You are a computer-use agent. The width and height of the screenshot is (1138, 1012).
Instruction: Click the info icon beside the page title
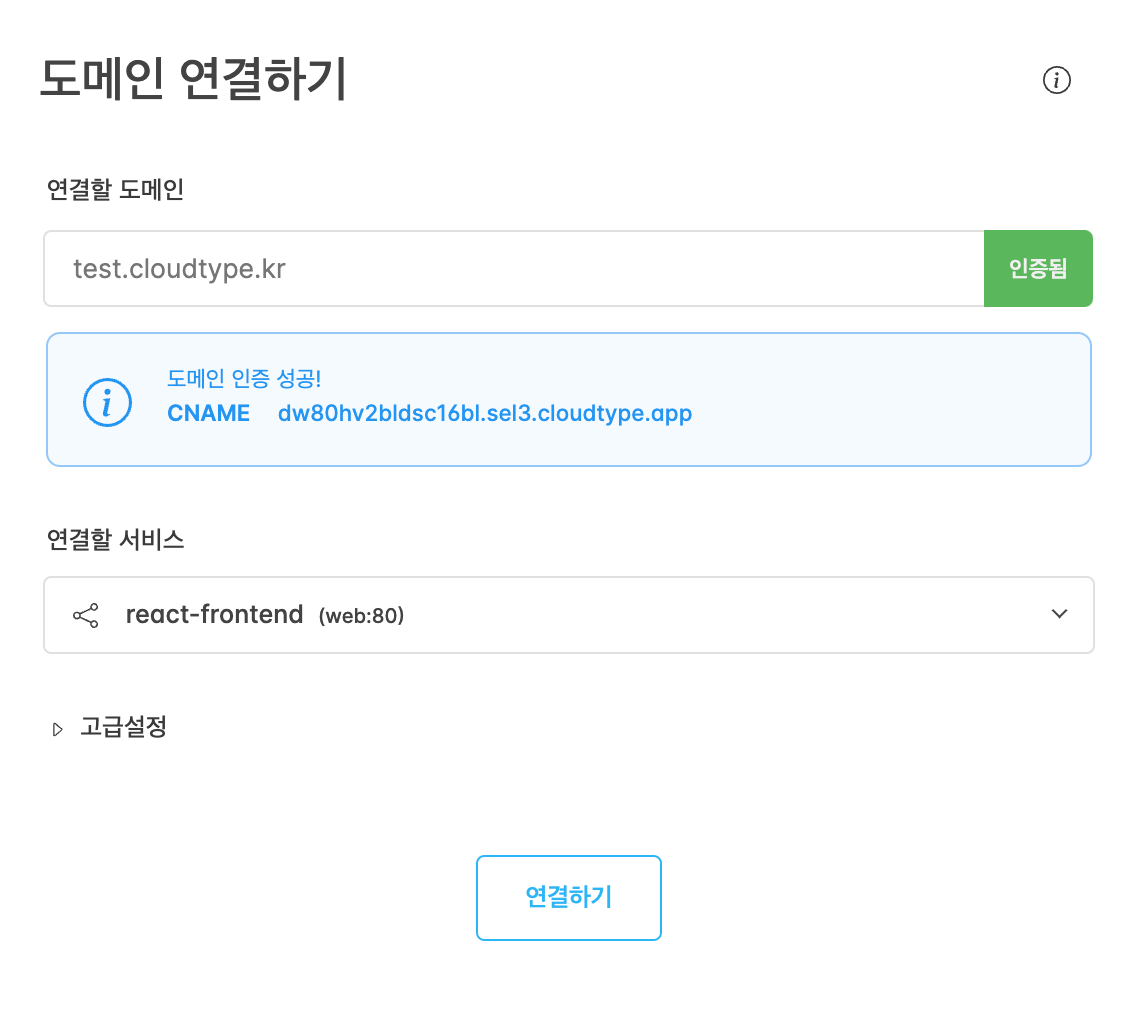coord(1056,80)
